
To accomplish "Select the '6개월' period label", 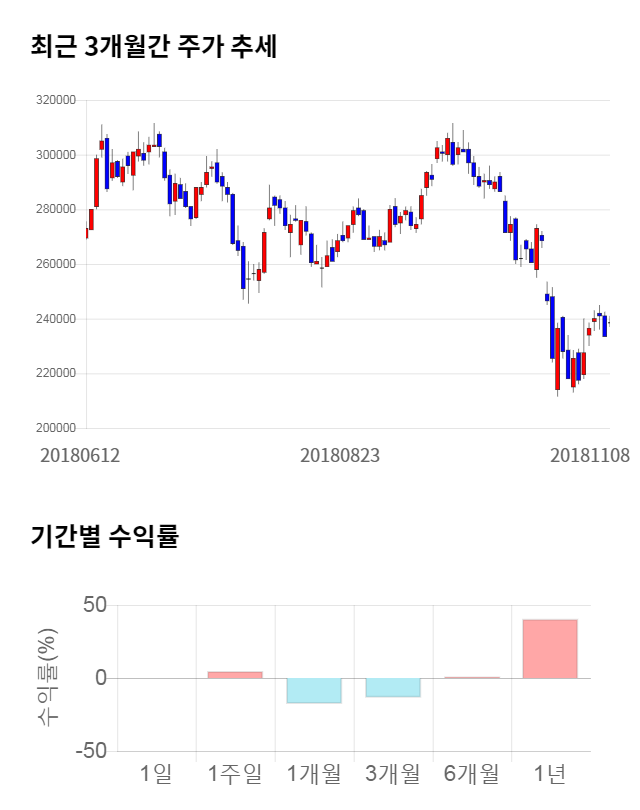I will point(471,773).
